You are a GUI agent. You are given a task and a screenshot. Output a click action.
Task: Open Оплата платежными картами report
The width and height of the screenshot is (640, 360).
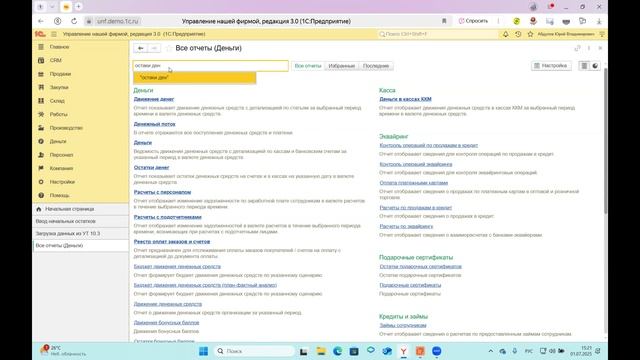414,183
